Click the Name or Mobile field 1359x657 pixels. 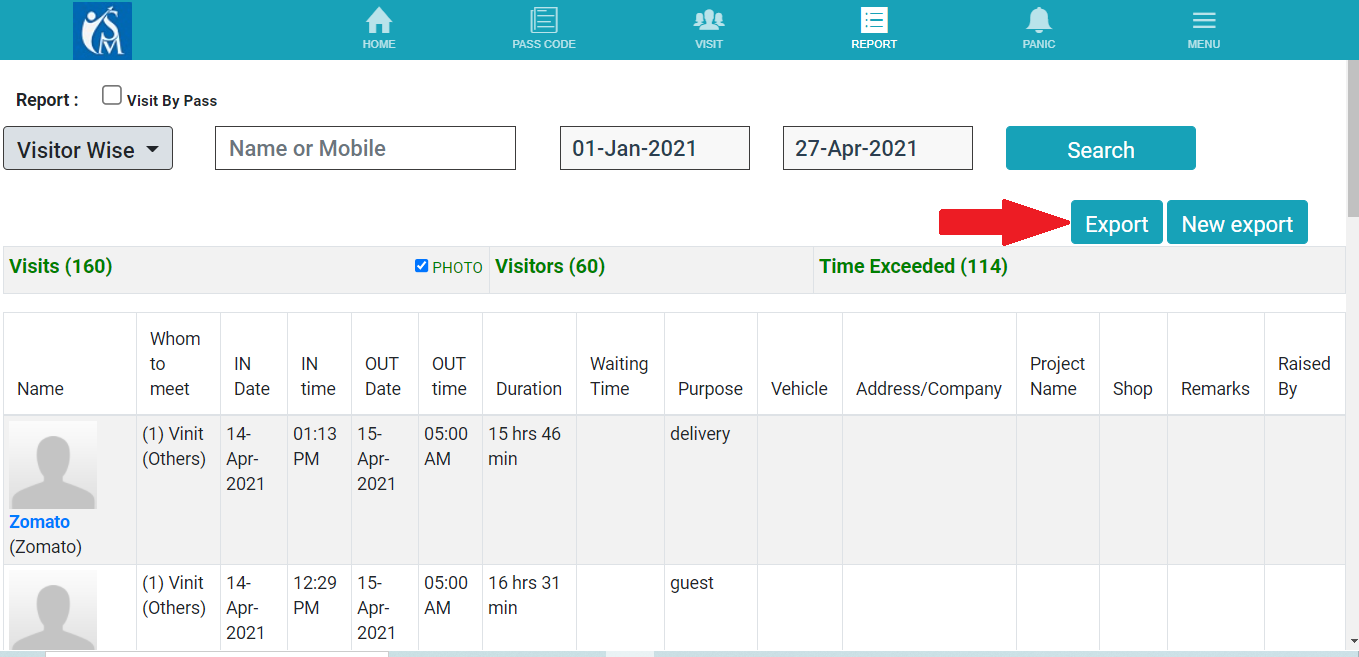click(365, 148)
